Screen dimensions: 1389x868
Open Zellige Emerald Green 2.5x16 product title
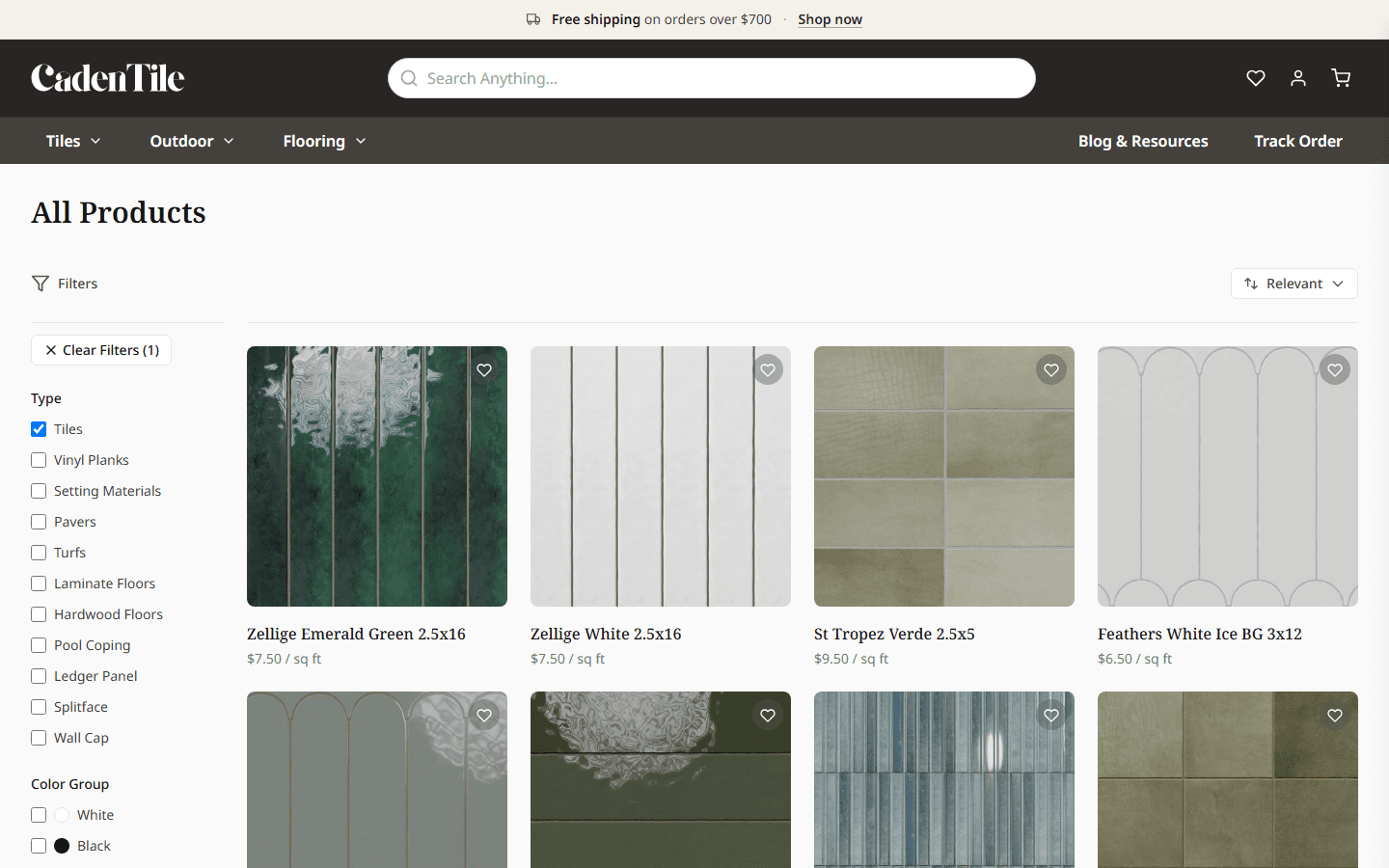356,634
